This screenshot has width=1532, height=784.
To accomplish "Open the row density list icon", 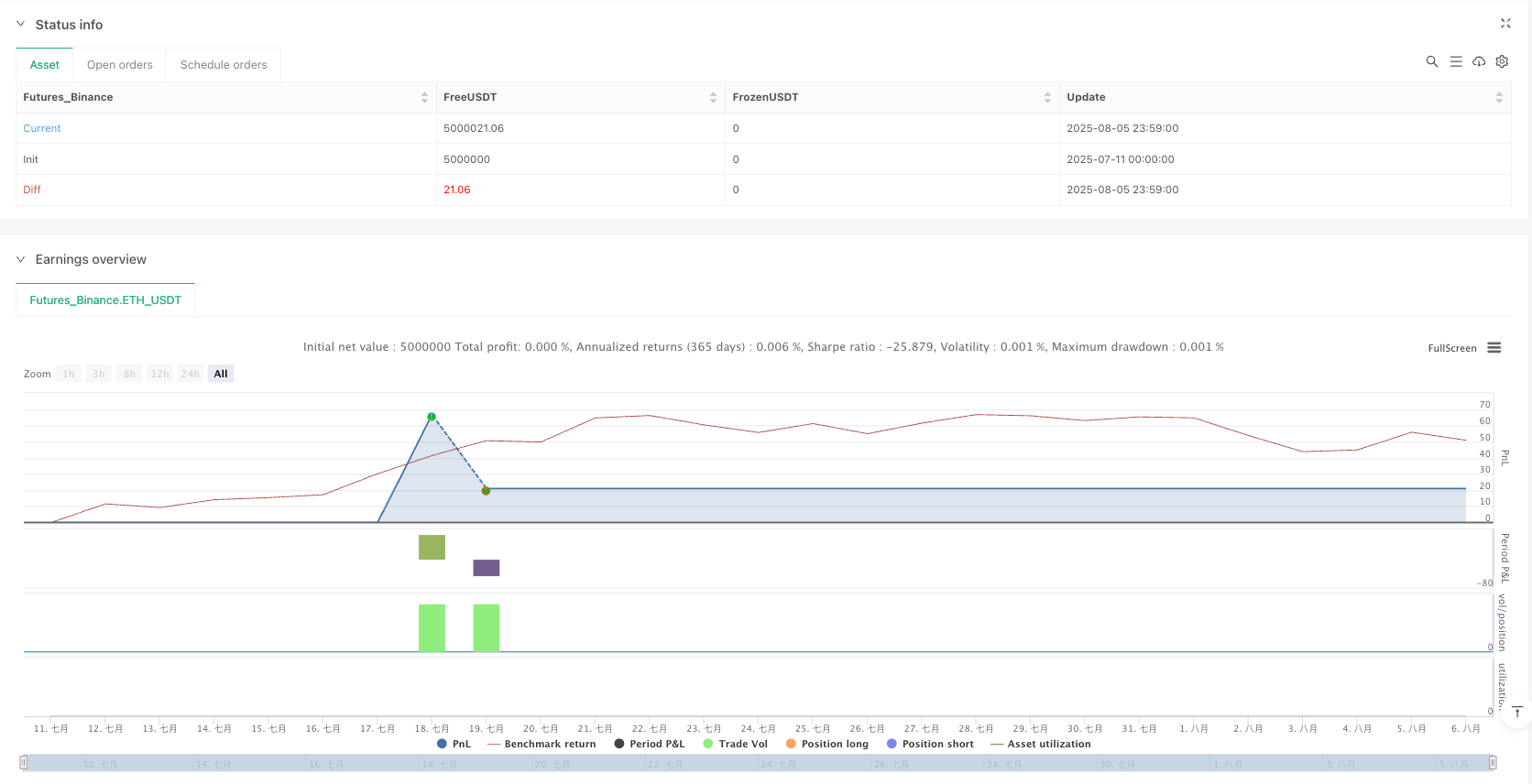I will point(1455,61).
